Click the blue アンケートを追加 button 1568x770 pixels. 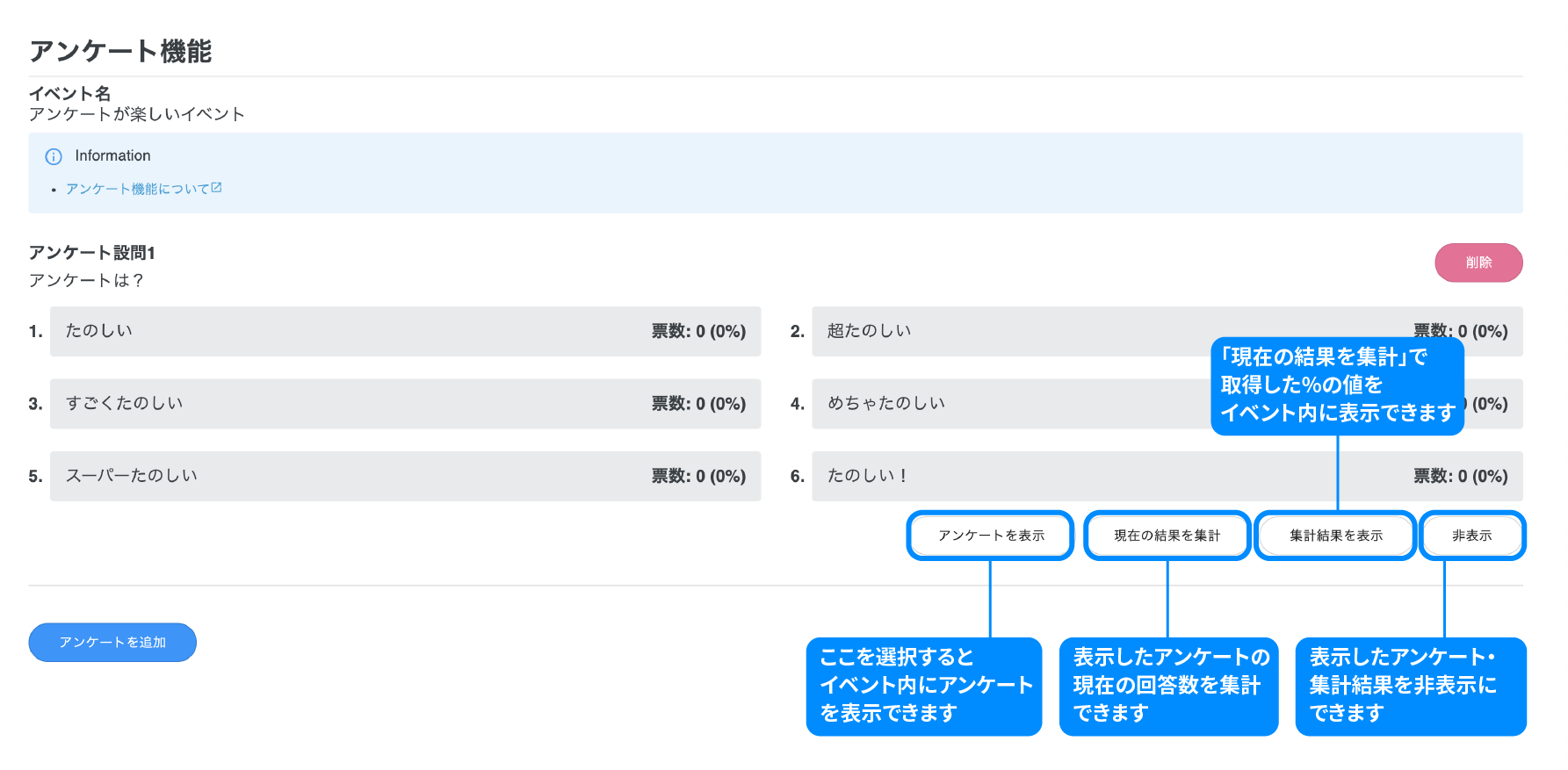[x=112, y=643]
